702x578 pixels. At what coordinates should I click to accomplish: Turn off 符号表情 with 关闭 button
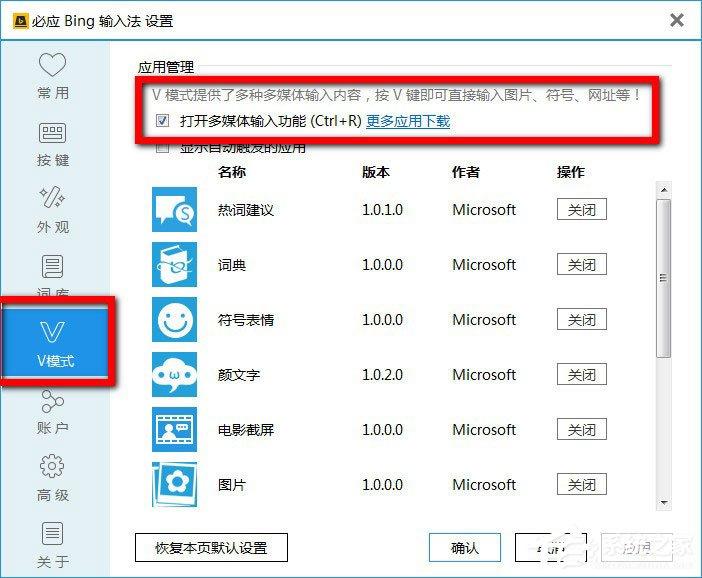pyautogui.click(x=582, y=319)
